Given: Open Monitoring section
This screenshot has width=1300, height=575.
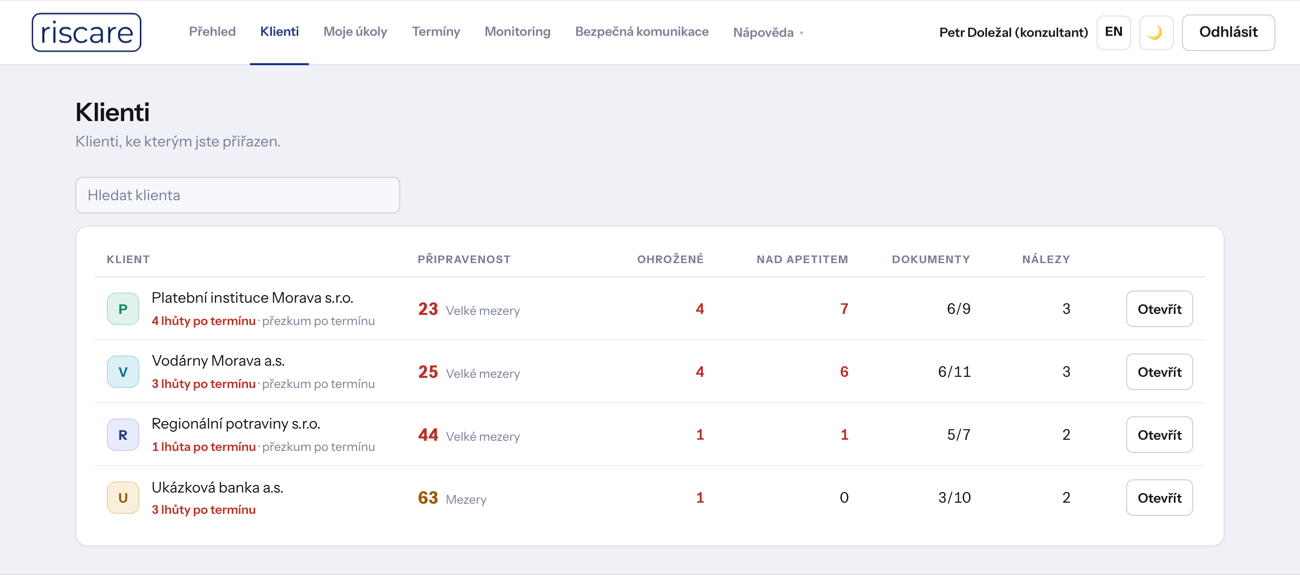Looking at the screenshot, I should point(517,32).
